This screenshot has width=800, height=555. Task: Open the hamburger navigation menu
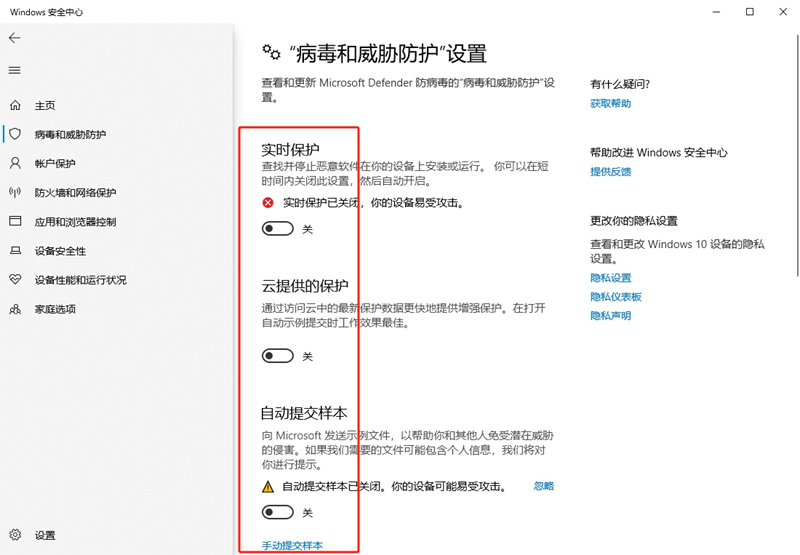15,70
